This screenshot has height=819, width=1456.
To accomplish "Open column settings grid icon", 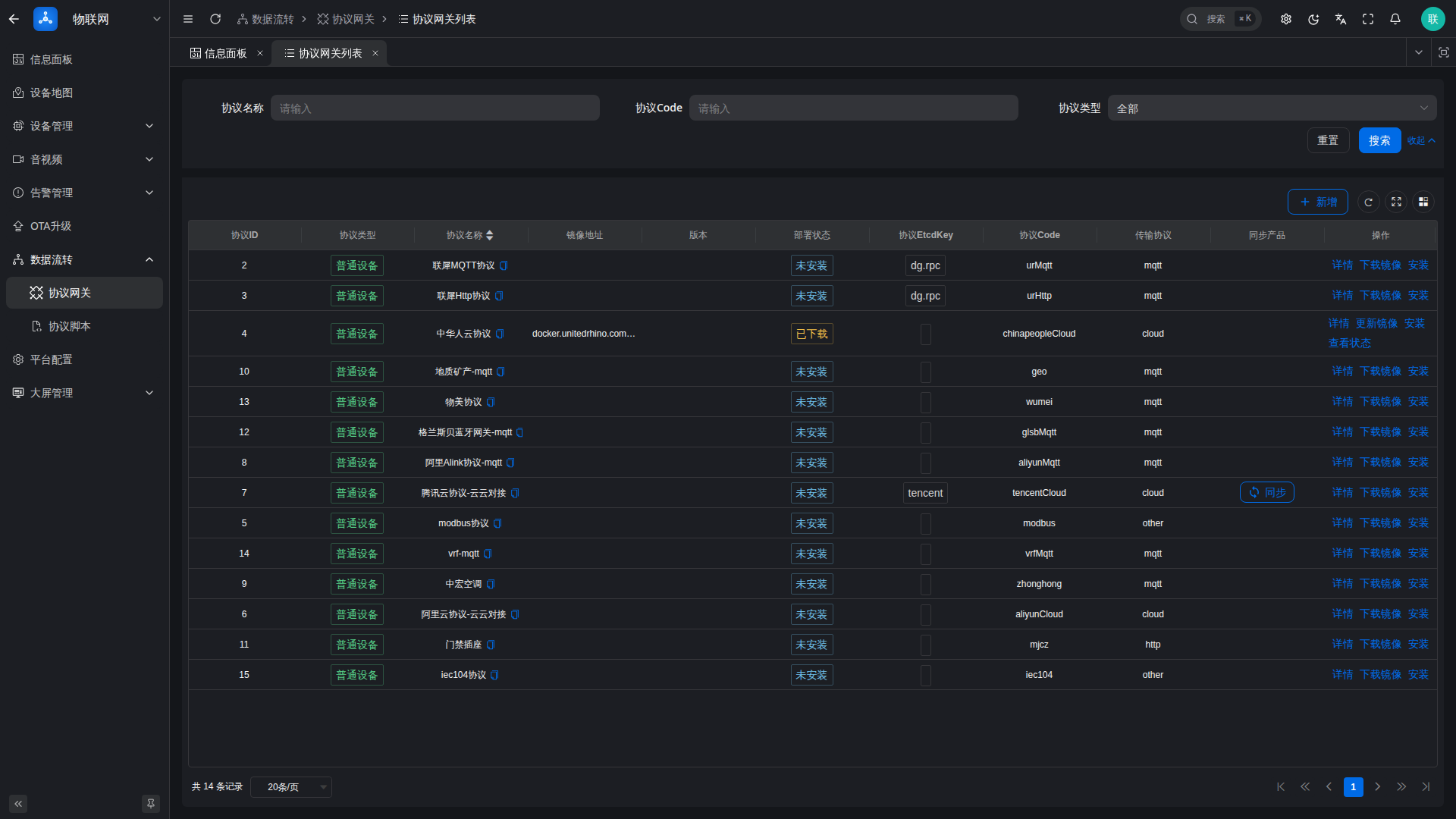I will click(1423, 202).
